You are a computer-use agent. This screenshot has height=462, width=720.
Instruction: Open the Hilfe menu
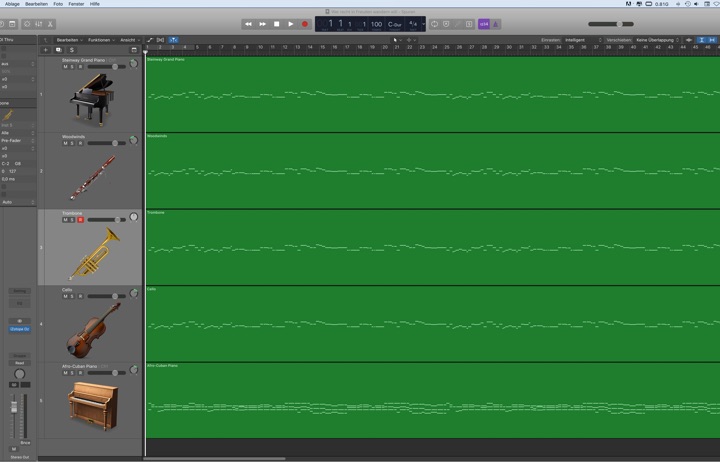[95, 4]
